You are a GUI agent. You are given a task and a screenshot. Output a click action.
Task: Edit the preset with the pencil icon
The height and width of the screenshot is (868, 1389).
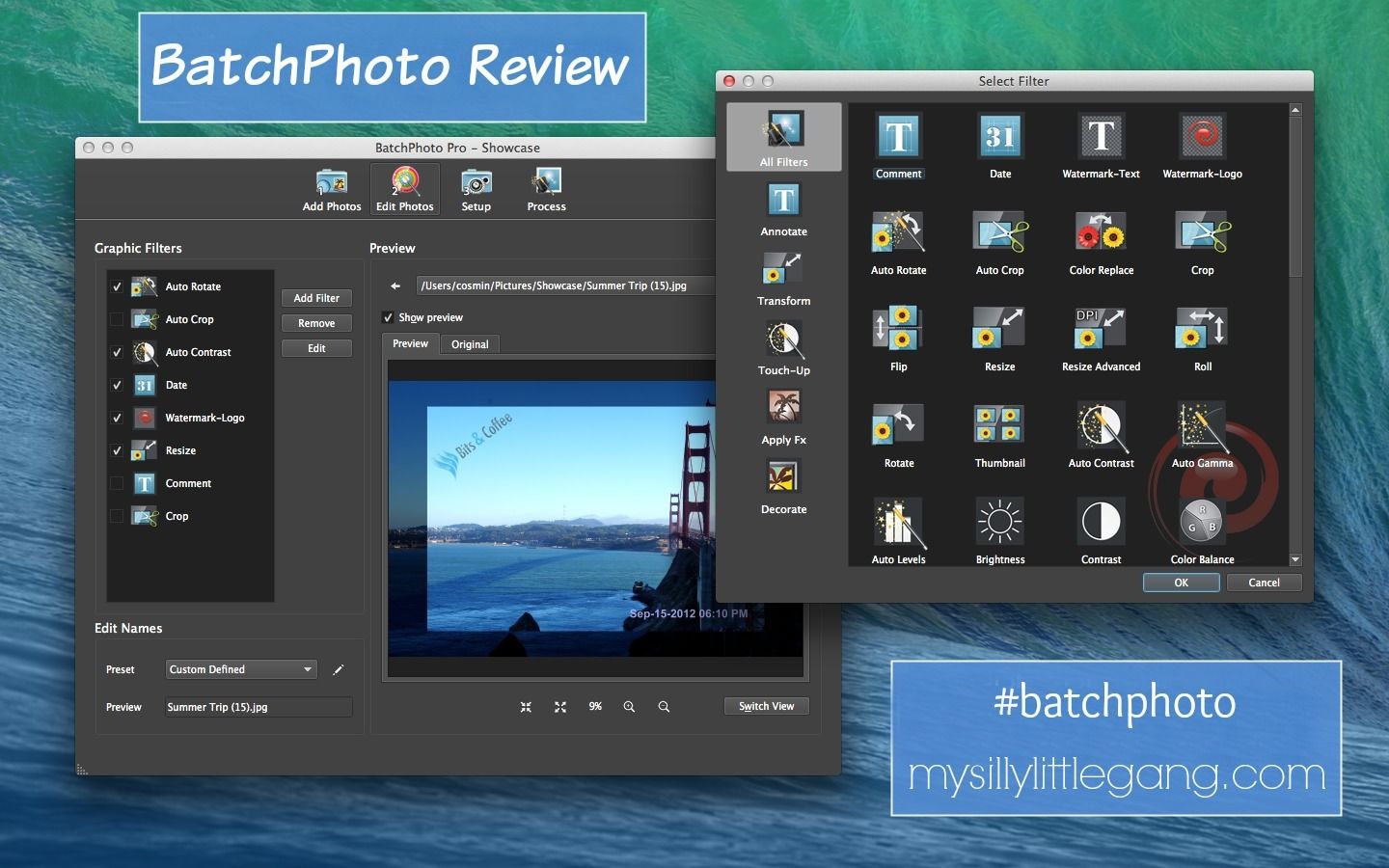338,669
